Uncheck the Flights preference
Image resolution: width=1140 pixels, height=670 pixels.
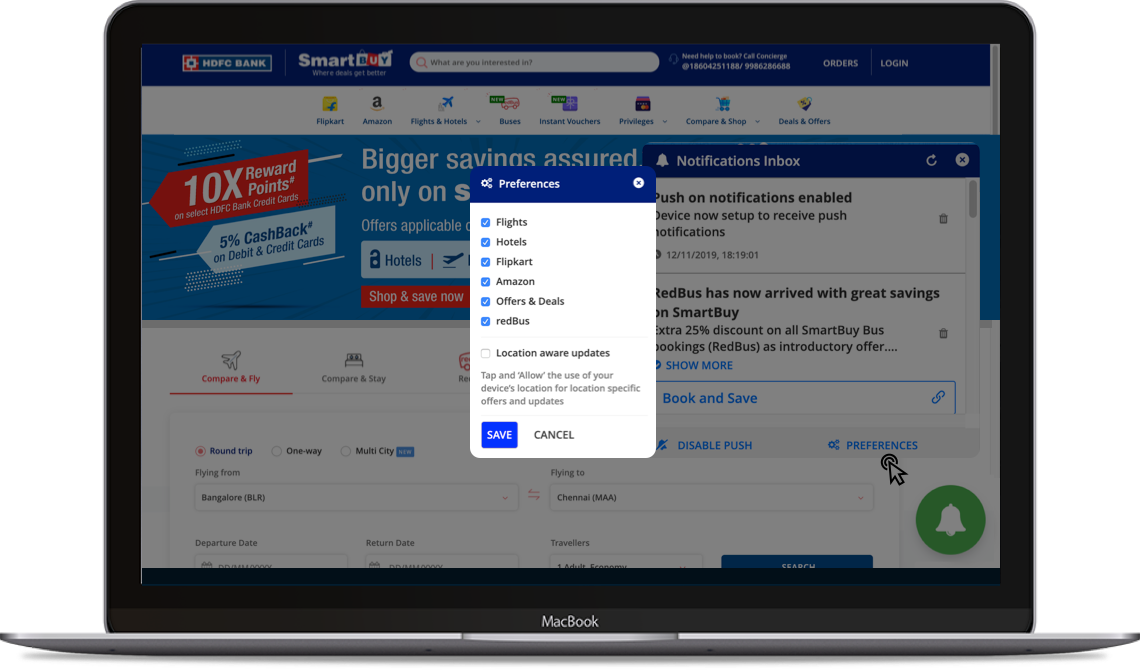pyautogui.click(x=486, y=222)
